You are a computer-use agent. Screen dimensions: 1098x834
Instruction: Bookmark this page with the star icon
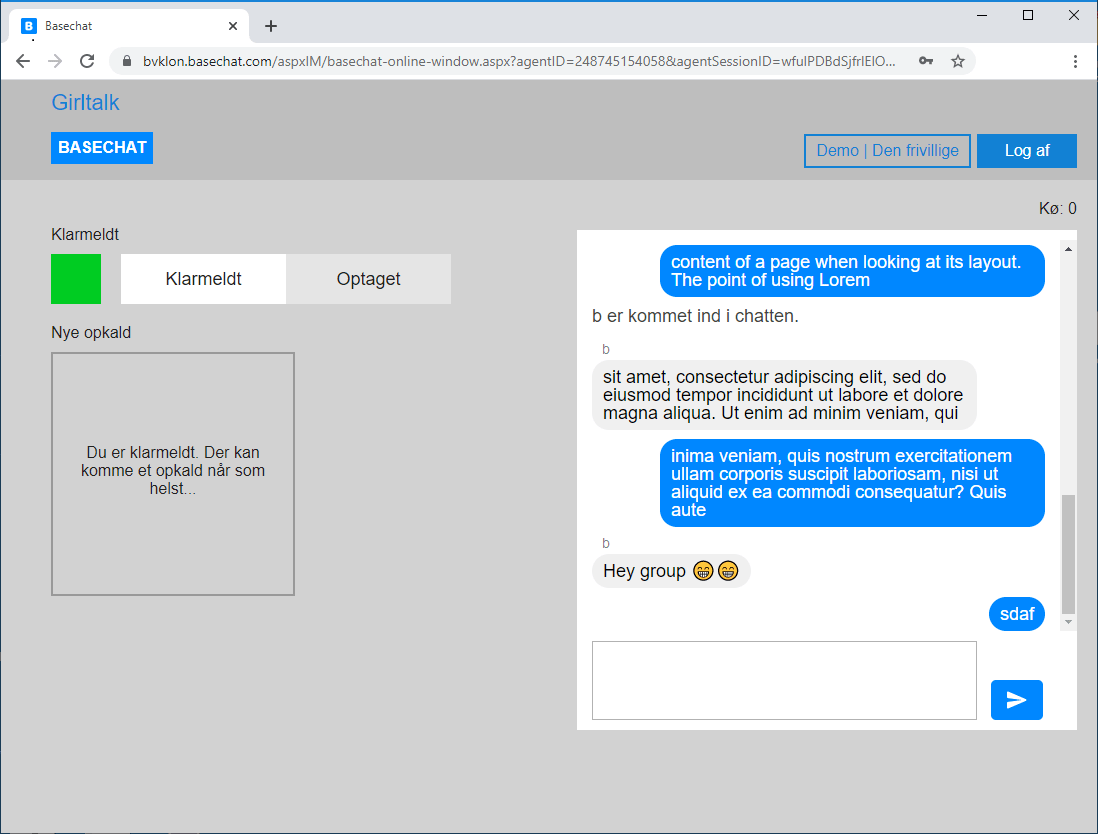[957, 61]
